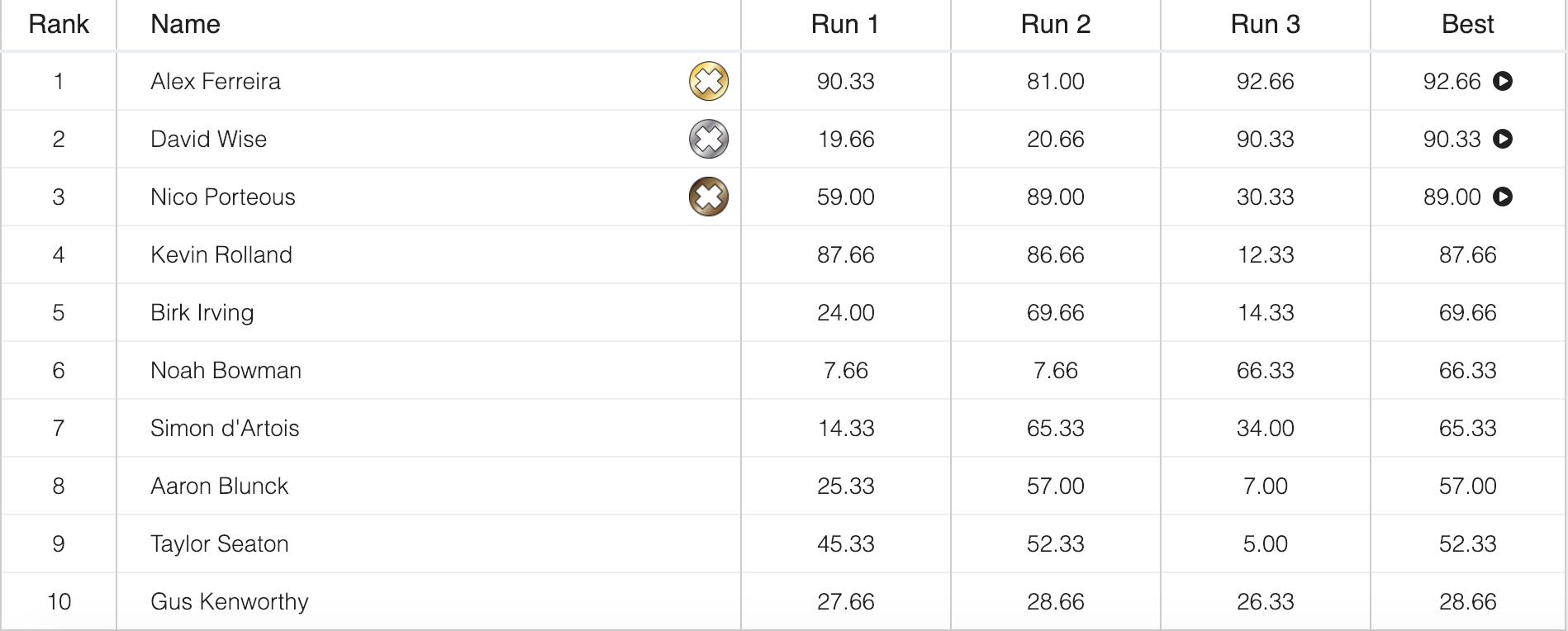
Task: Click the silver medal icon beside David Wise
Action: pos(706,139)
